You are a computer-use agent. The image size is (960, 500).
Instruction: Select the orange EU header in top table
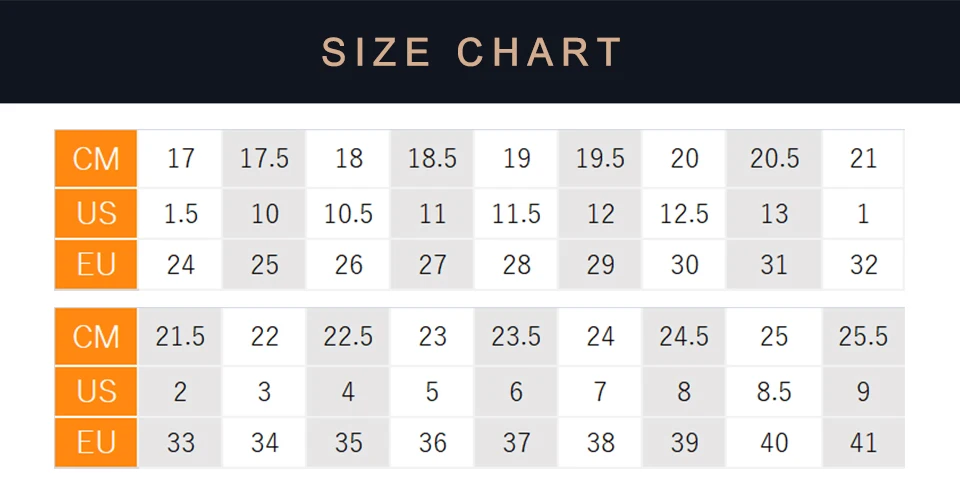click(96, 264)
